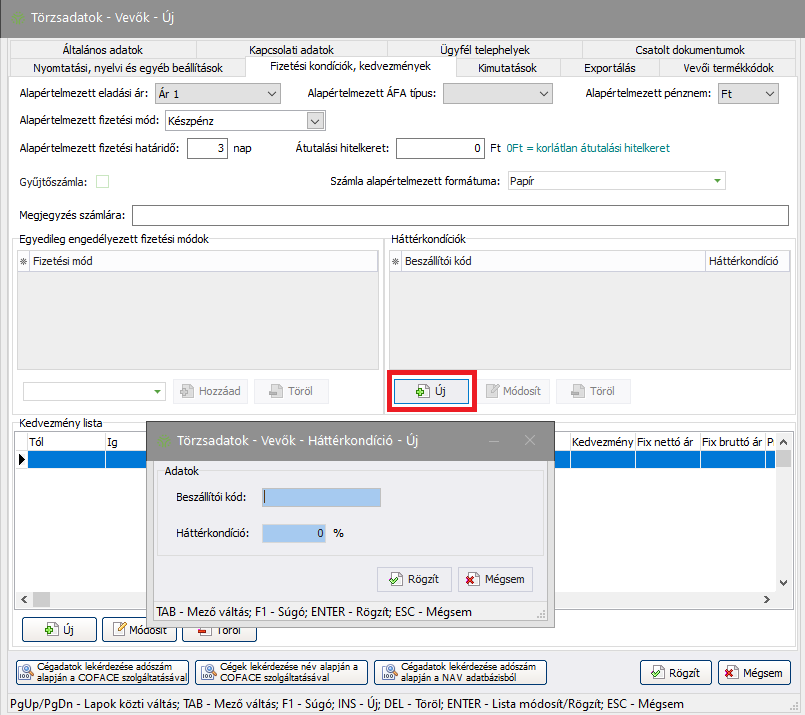Switch to the Csatolt dokumentumok tab
The height and width of the screenshot is (715, 805).
coord(689,50)
